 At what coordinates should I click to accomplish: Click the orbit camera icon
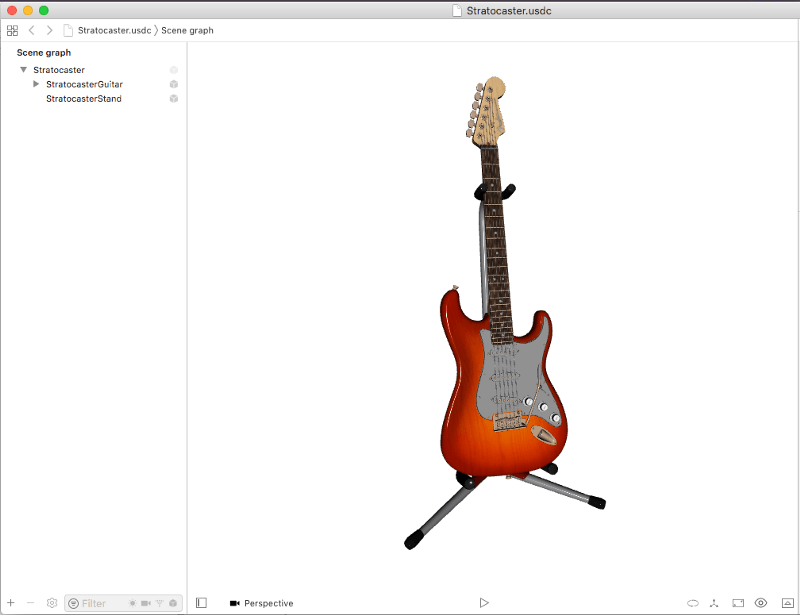pos(692,603)
